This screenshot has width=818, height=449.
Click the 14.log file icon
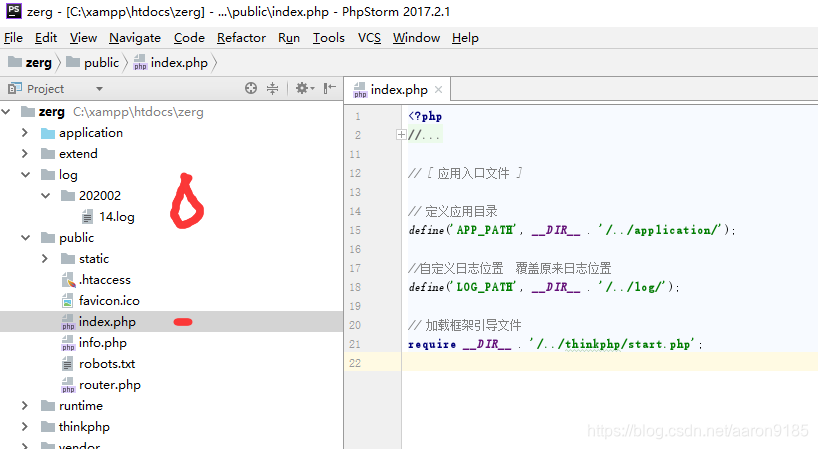(88, 216)
